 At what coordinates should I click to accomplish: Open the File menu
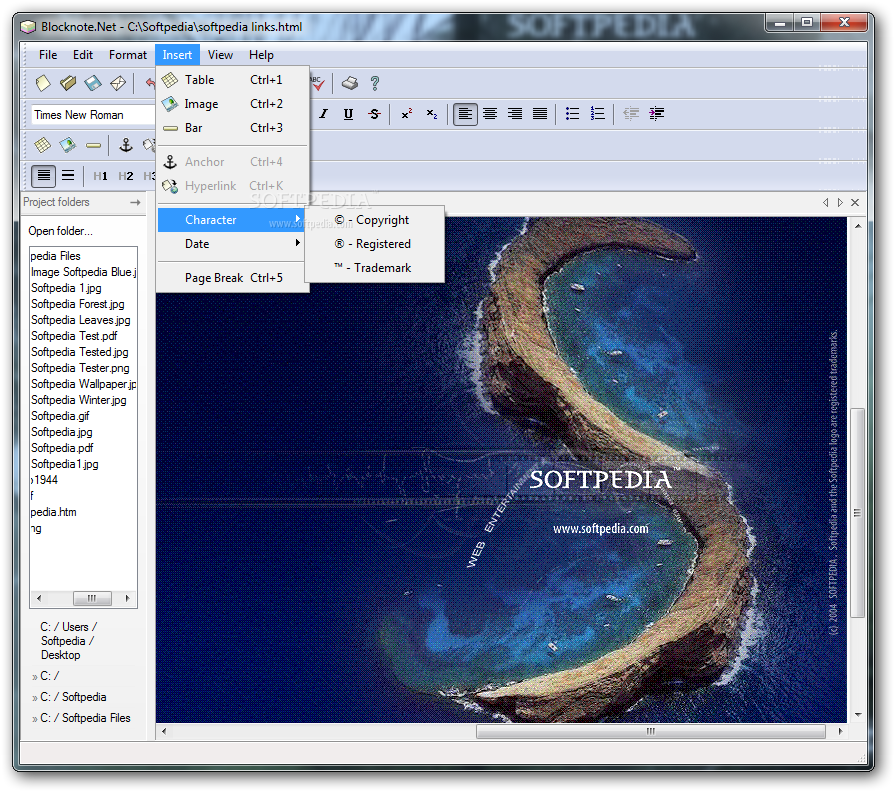point(48,55)
